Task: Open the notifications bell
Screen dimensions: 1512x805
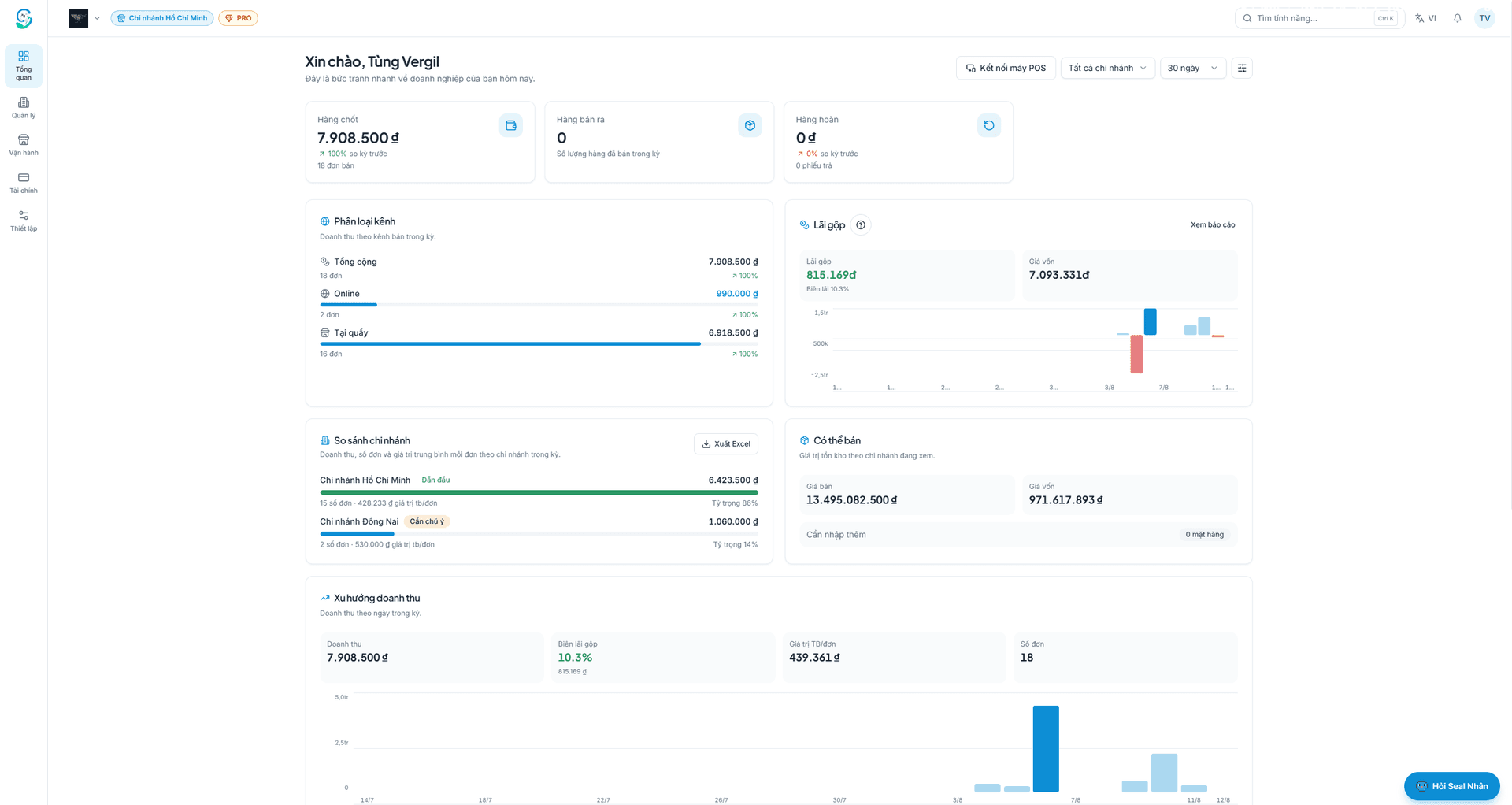Action: point(1458,18)
